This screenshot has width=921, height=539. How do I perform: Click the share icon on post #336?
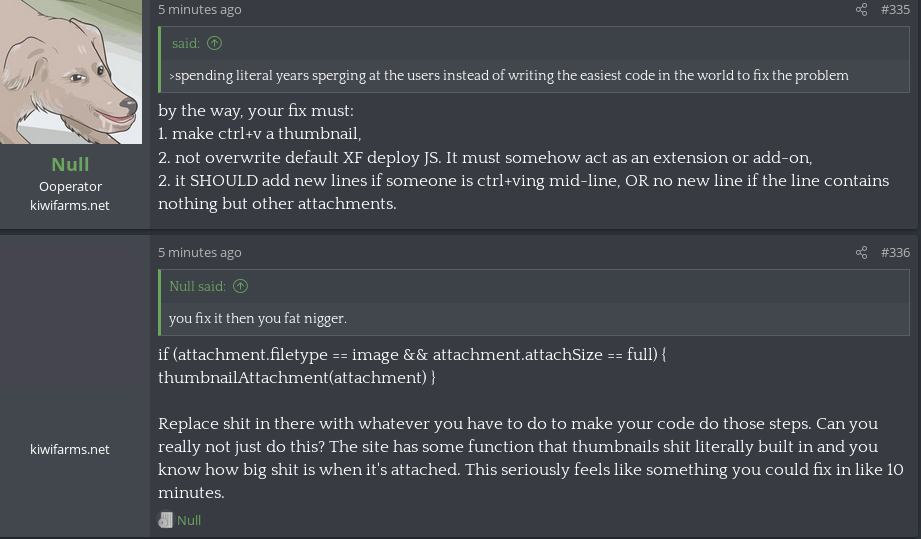(861, 252)
